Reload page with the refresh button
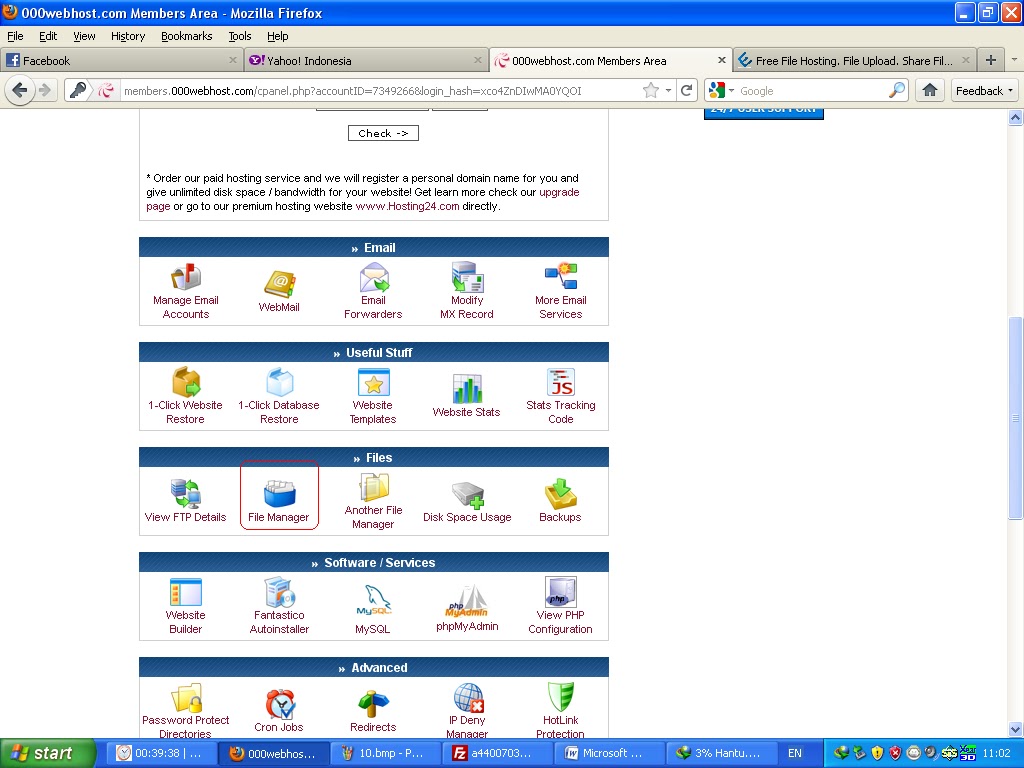Image resolution: width=1024 pixels, height=768 pixels. point(686,91)
